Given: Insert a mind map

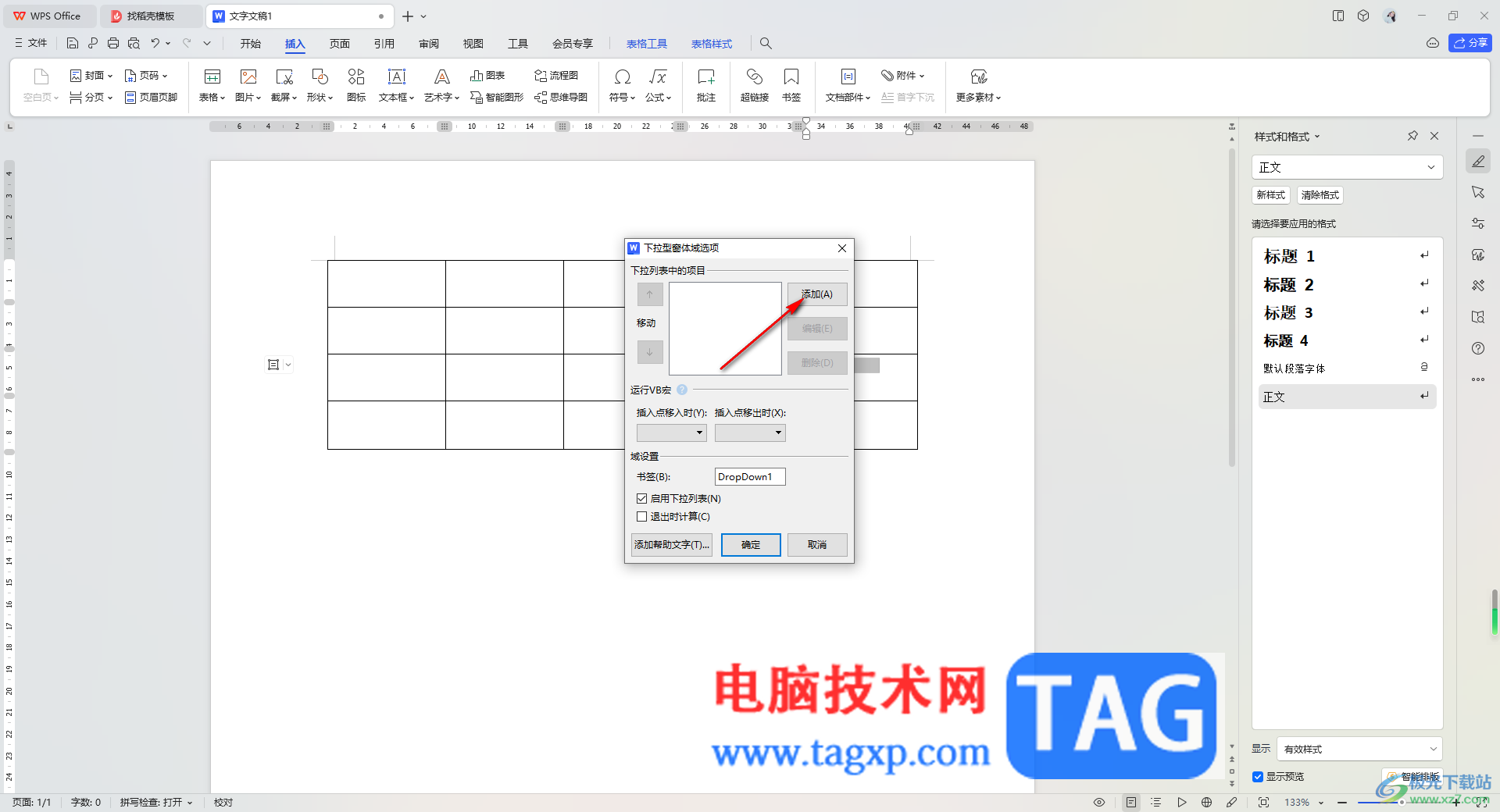Looking at the screenshot, I should pos(561,97).
